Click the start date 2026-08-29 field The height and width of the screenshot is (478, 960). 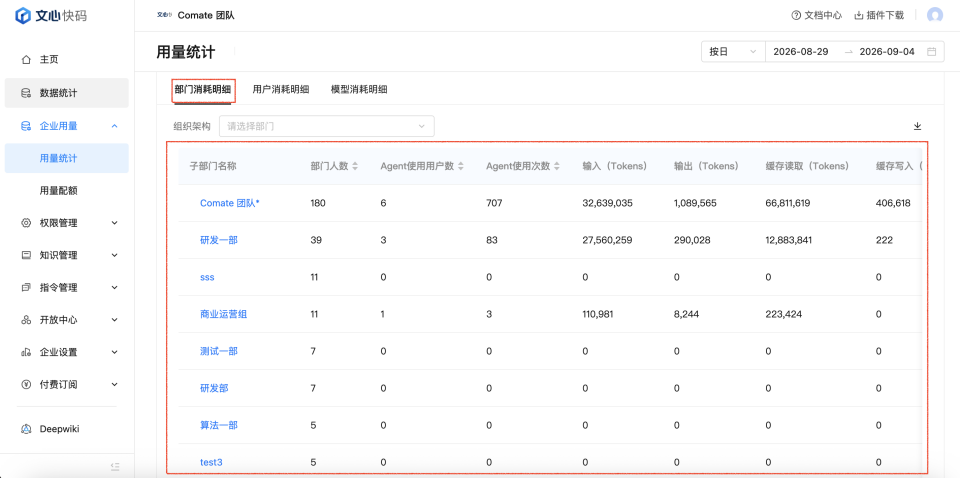pyautogui.click(x=801, y=51)
